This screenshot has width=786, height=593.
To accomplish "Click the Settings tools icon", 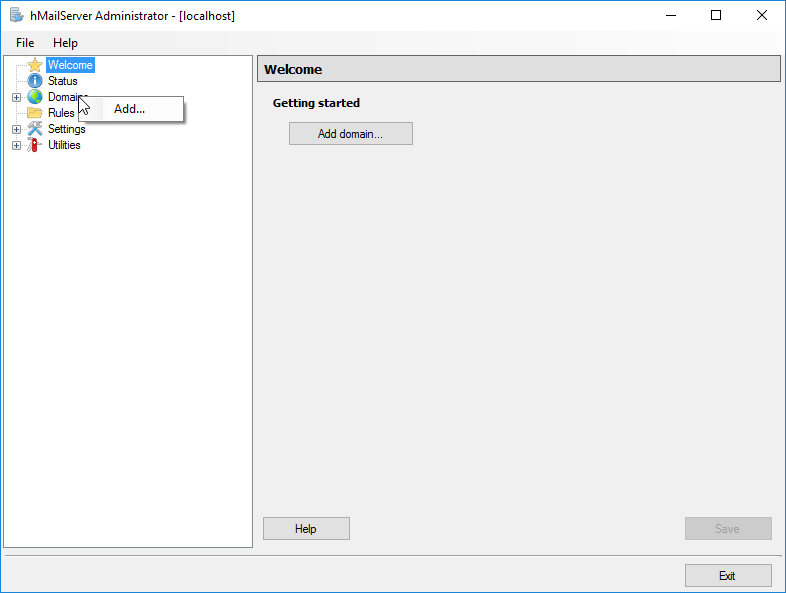I will tap(35, 129).
